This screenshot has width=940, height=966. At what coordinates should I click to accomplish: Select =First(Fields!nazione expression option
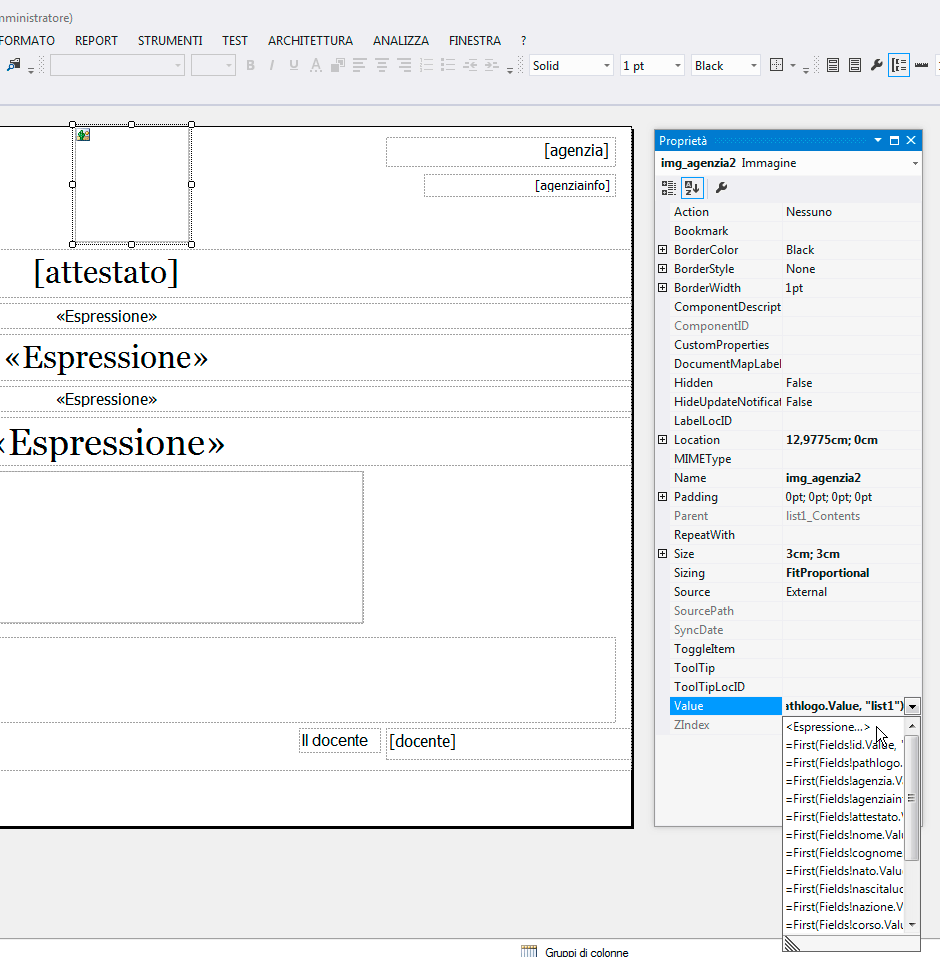(844, 907)
